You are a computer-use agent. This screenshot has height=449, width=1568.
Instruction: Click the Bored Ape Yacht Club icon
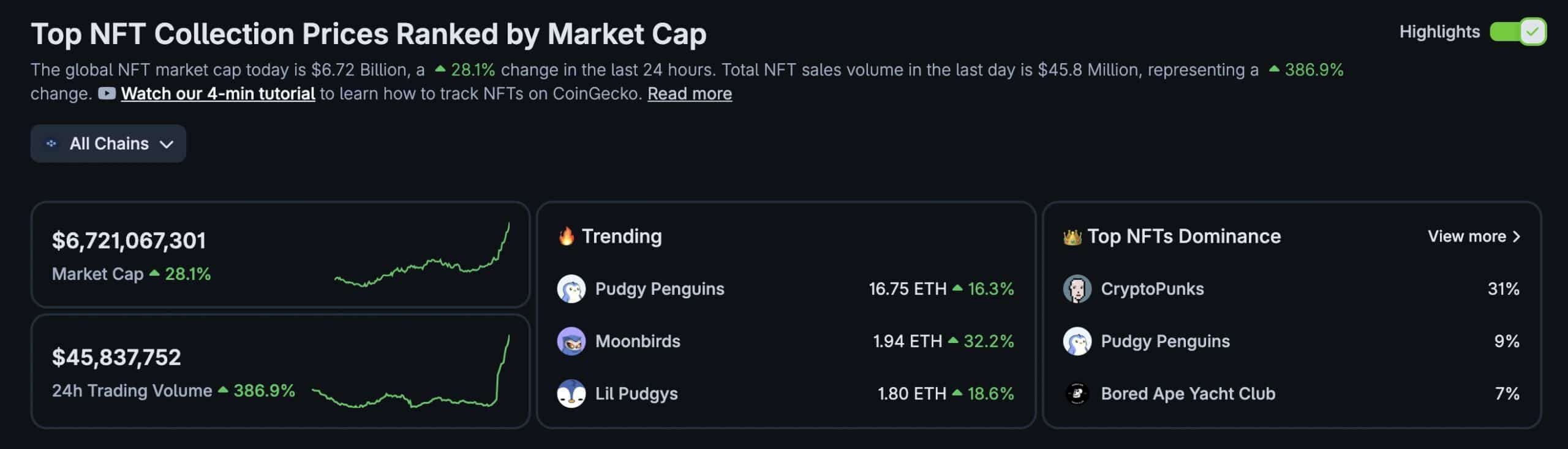(1077, 393)
